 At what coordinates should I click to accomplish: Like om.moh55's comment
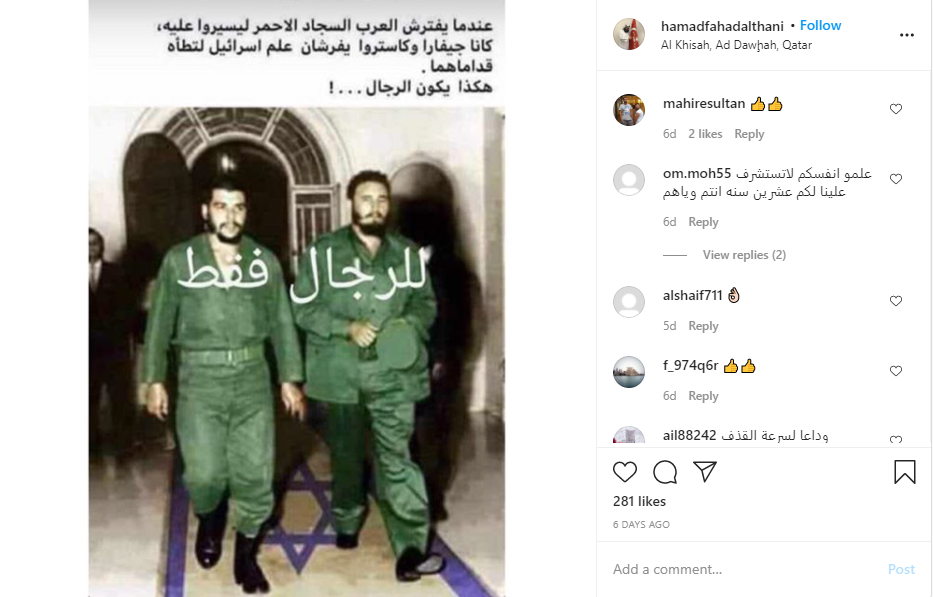point(896,179)
